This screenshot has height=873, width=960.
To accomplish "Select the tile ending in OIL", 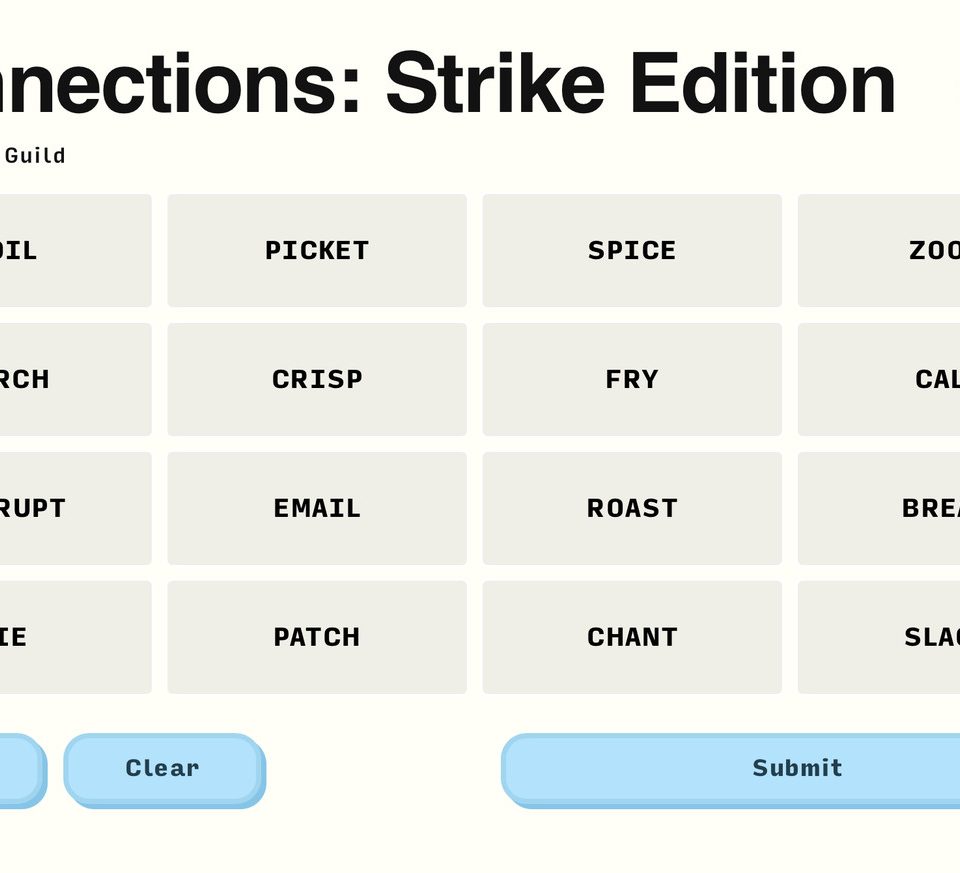I will click(x=75, y=250).
